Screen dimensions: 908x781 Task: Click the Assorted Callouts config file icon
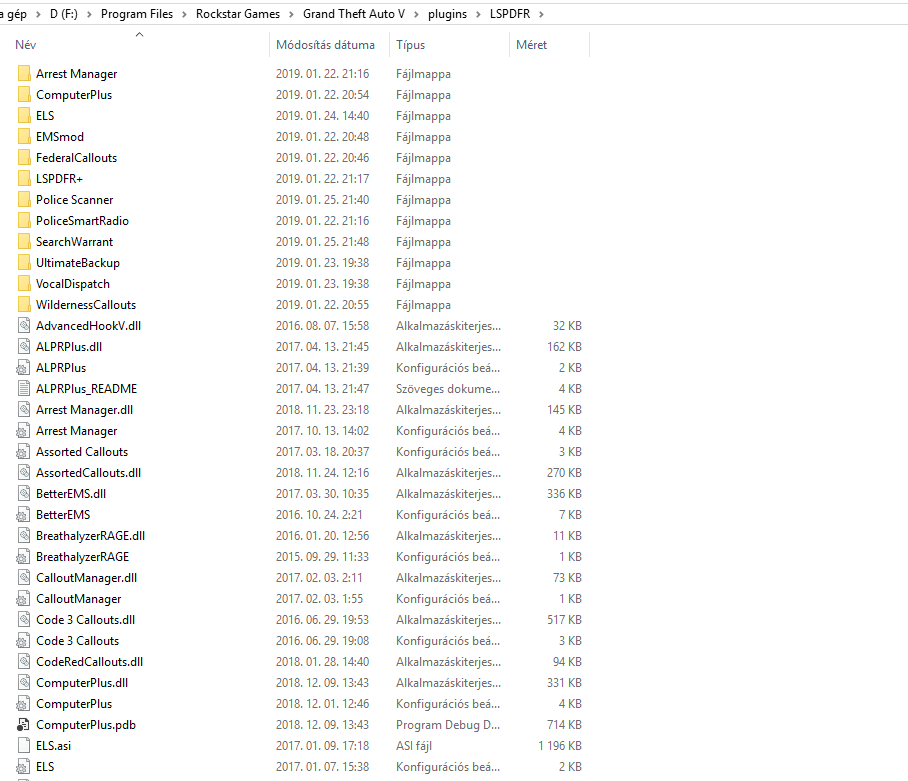point(23,452)
